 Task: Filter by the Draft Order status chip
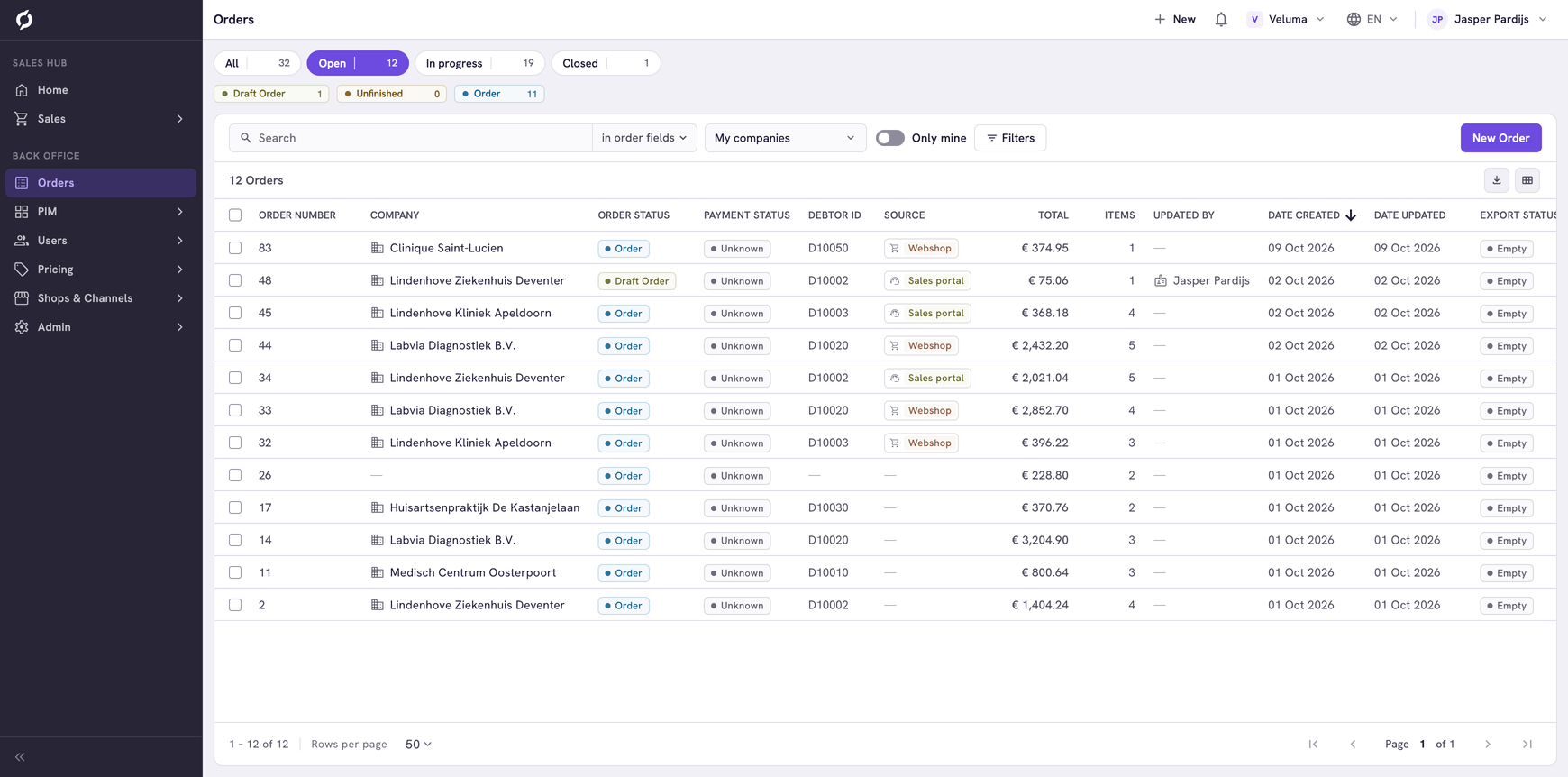pyautogui.click(x=271, y=94)
